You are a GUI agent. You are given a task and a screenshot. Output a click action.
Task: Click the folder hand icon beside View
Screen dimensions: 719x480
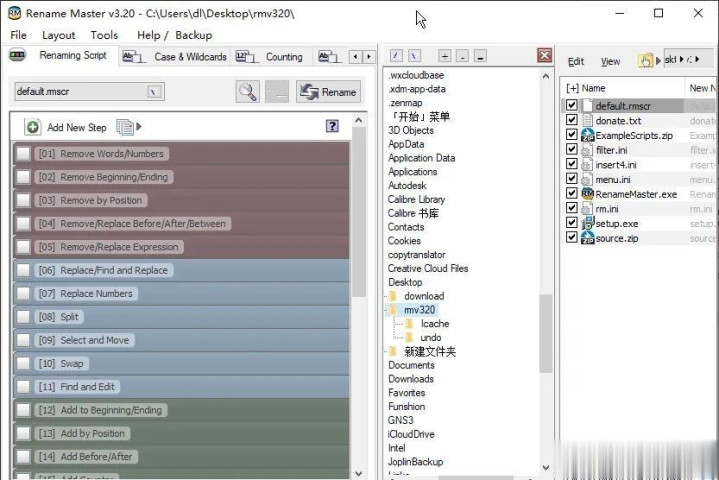point(646,61)
